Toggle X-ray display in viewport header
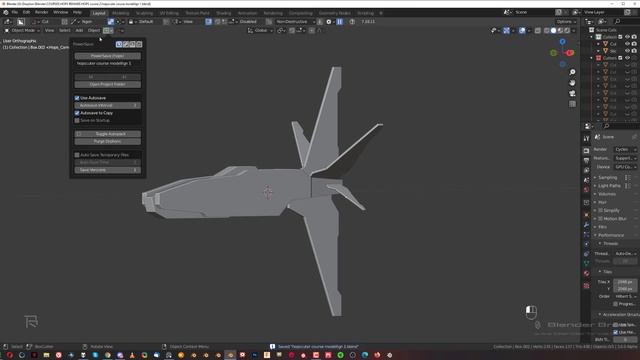The image size is (640, 360). click(x=538, y=31)
